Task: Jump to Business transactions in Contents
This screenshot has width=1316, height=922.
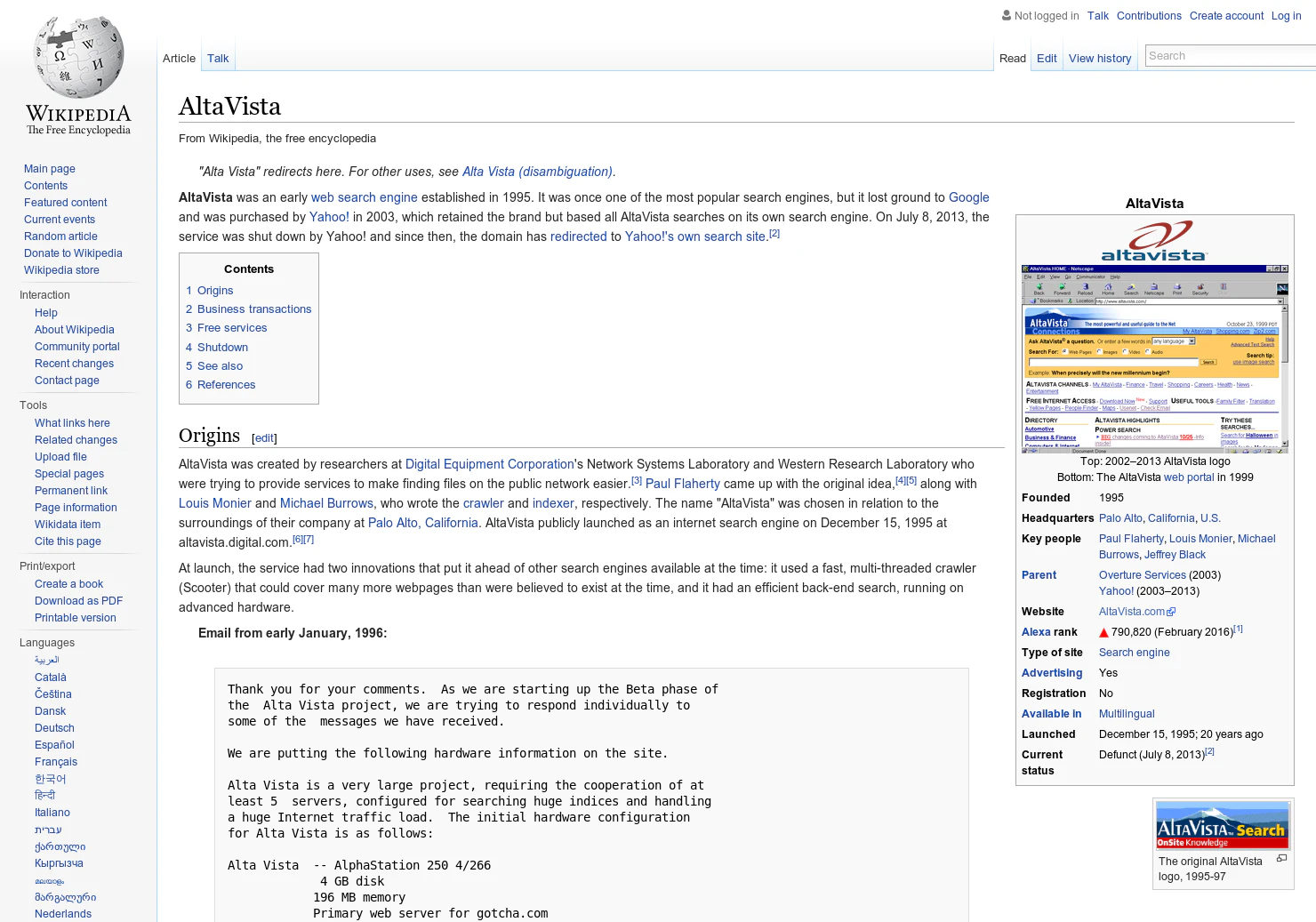Action: point(254,309)
